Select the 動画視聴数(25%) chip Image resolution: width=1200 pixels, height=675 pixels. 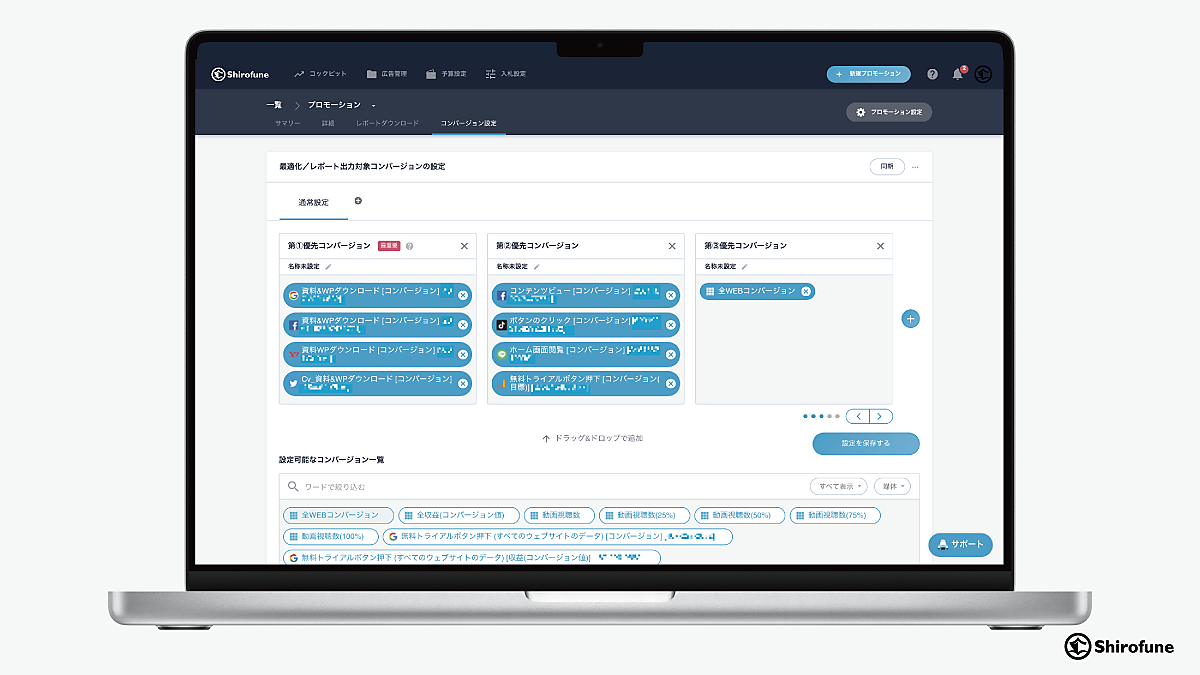tap(644, 515)
